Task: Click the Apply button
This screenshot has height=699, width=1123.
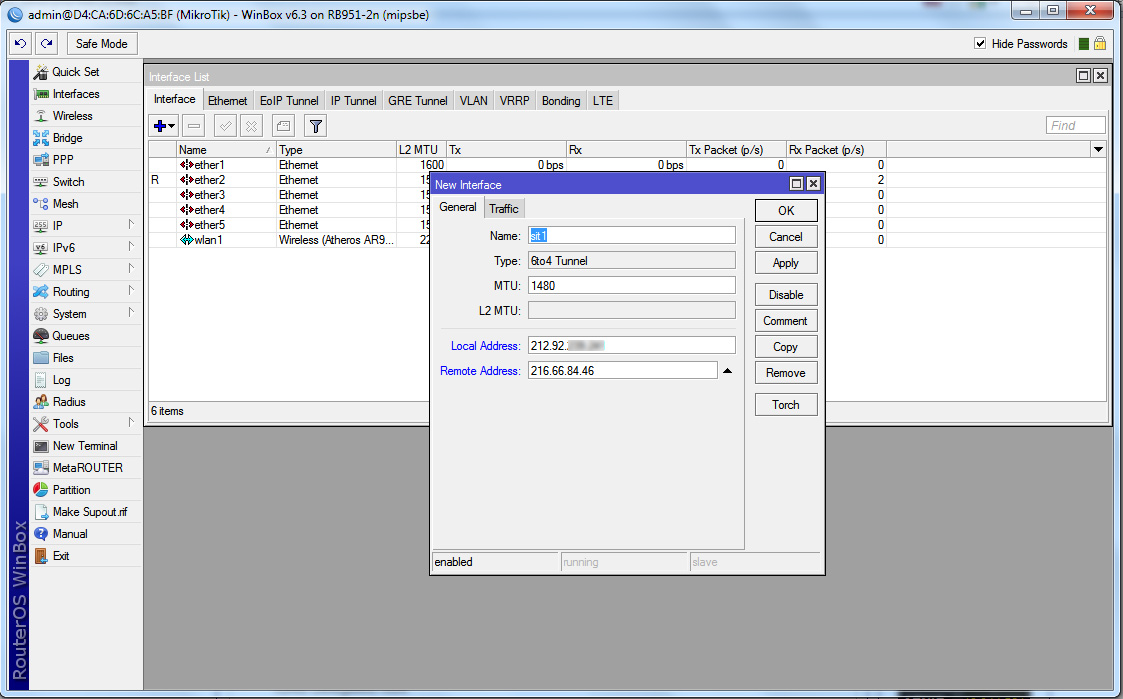Action: [x=785, y=263]
